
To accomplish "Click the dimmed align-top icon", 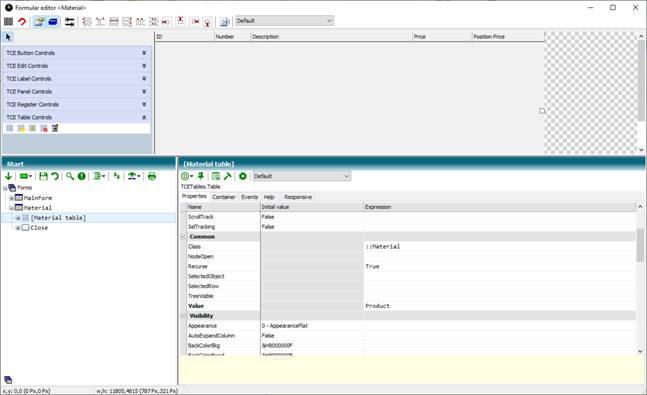I will [x=100, y=21].
